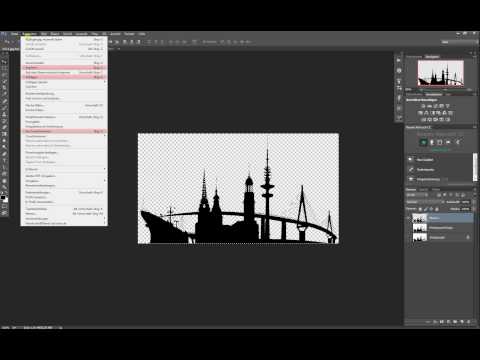Choose Fläche füllen in the menu
This screenshot has width=480, height=360.
coord(64,105)
